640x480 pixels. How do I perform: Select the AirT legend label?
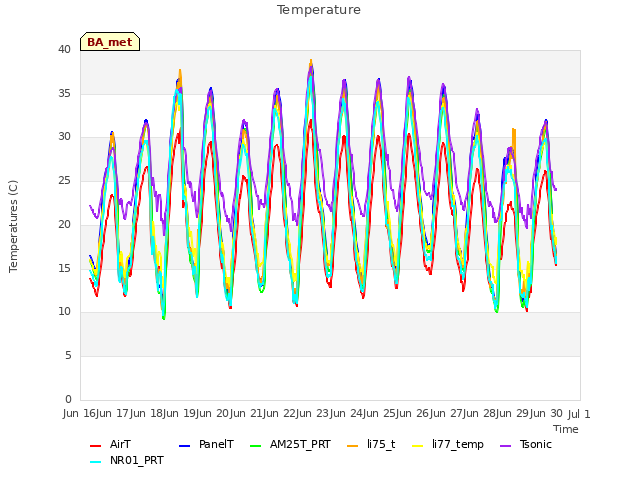tap(120, 444)
